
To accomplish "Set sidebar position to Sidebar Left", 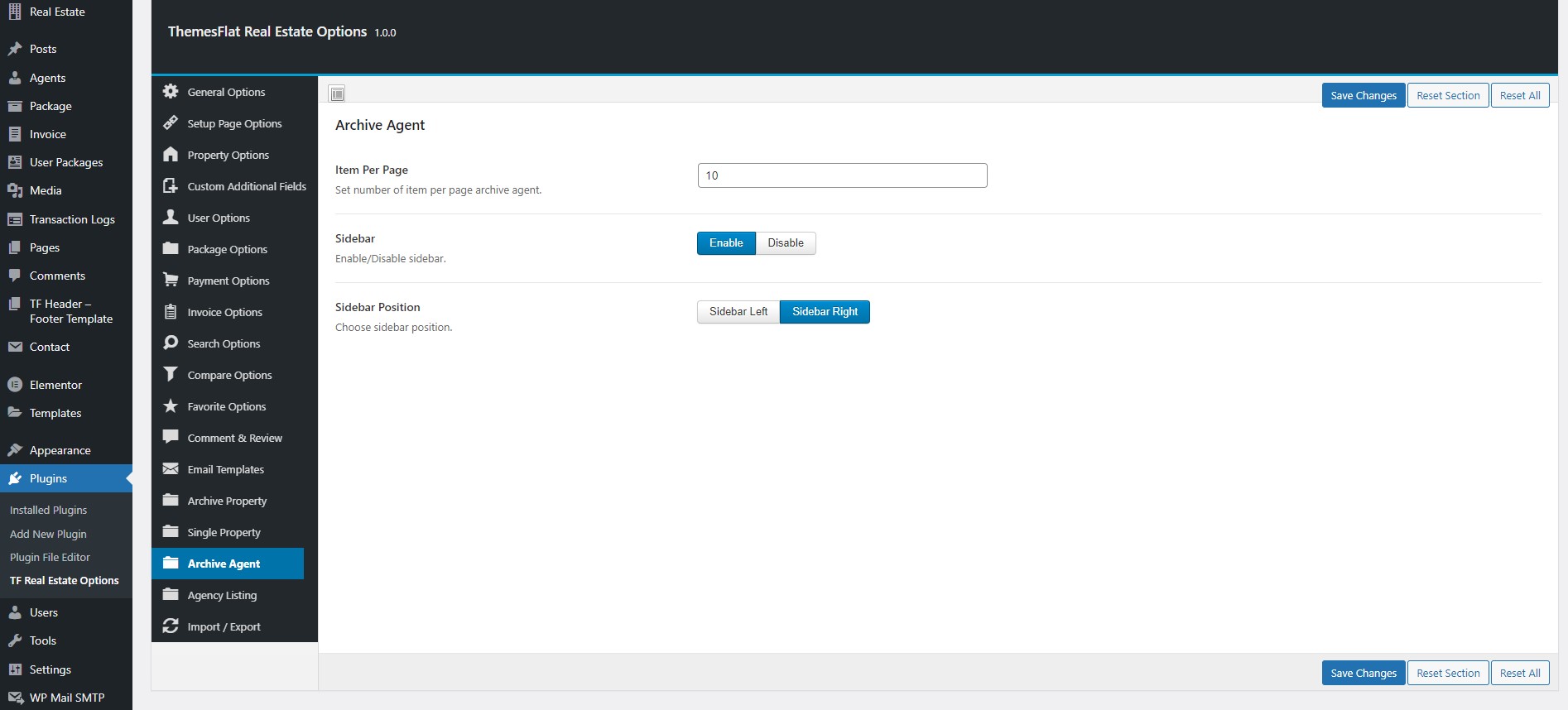I will (x=738, y=312).
